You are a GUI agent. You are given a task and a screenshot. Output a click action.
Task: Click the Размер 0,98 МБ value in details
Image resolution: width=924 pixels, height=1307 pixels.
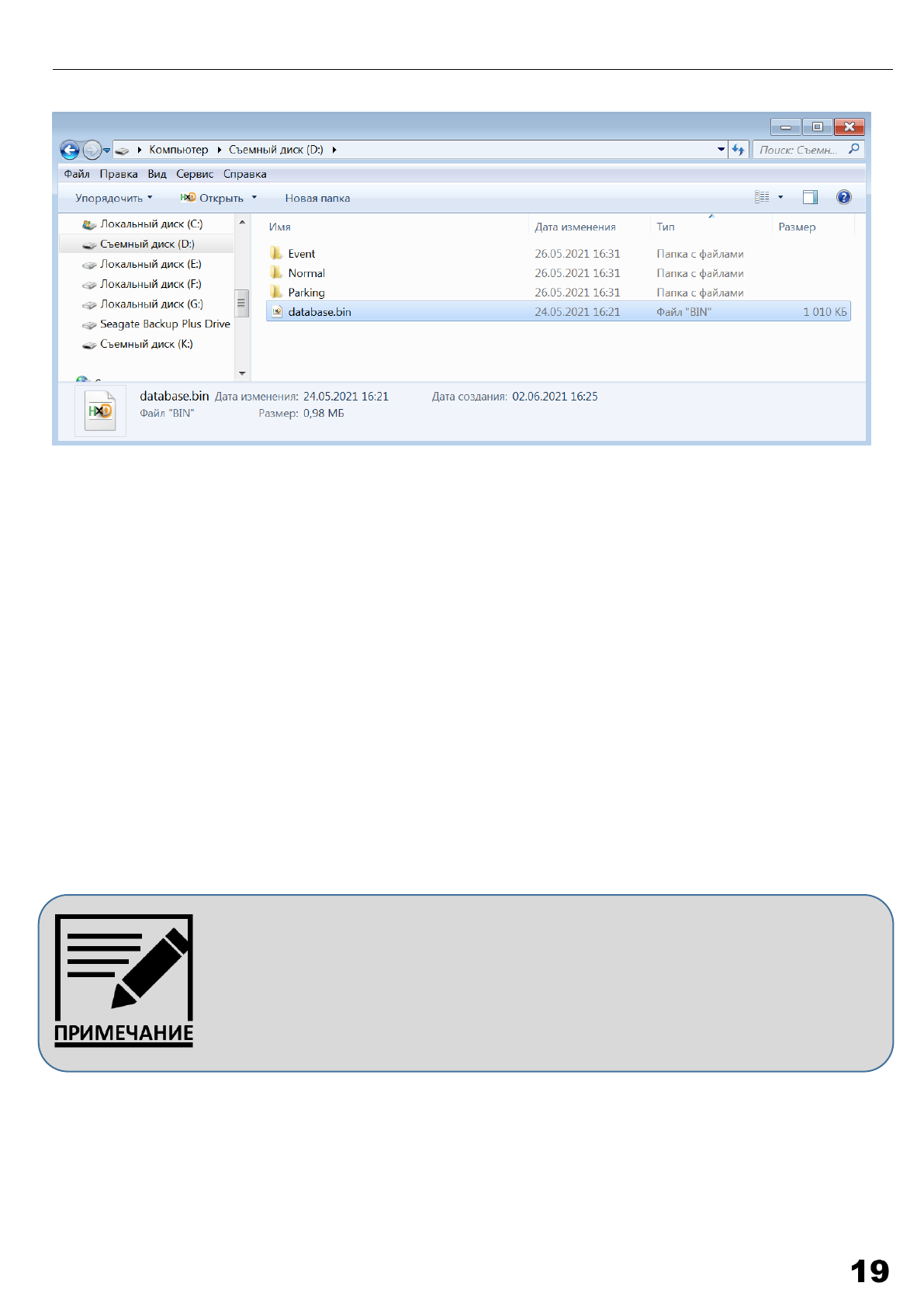(324, 414)
